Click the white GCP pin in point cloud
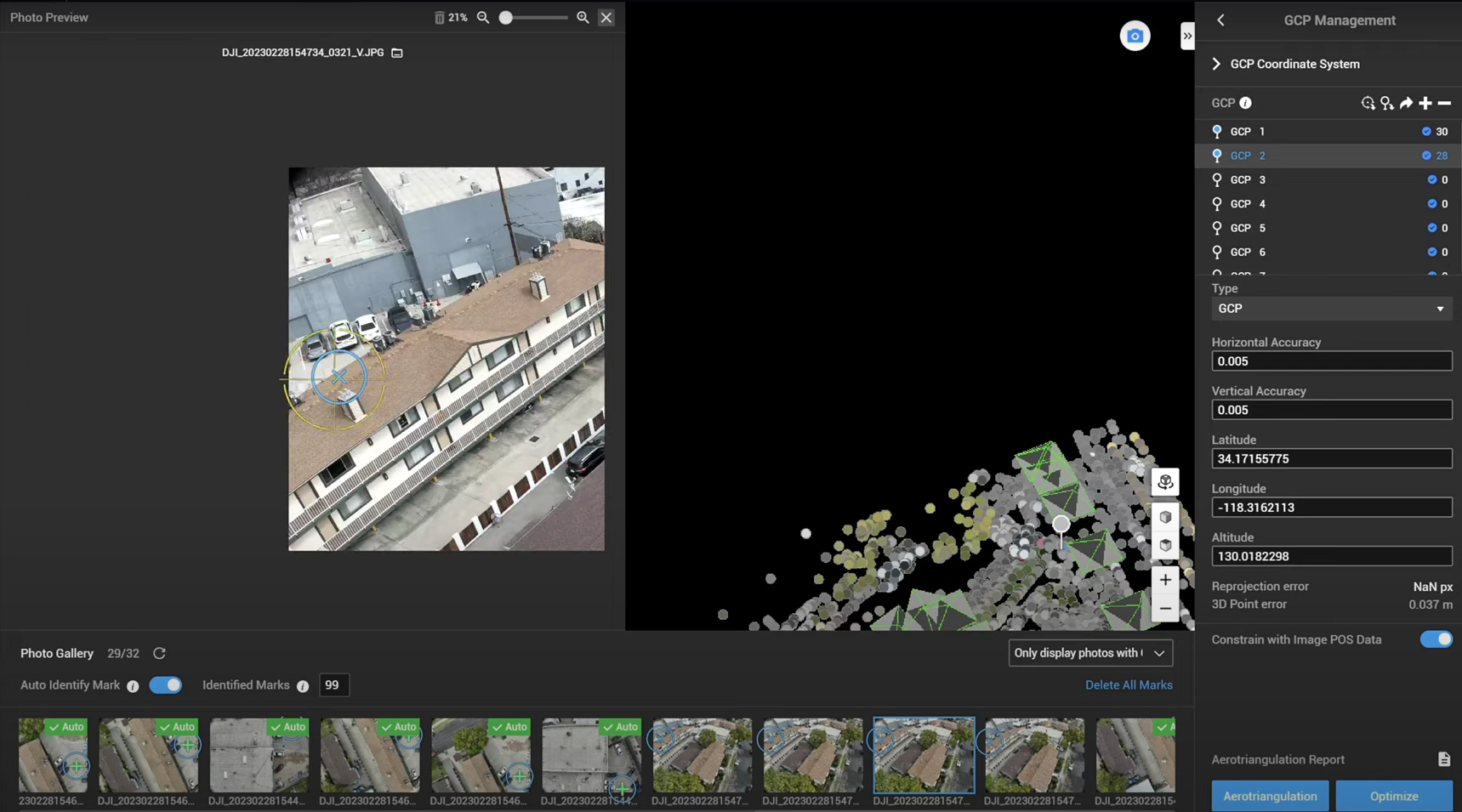This screenshot has width=1462, height=812. pos(1061,525)
